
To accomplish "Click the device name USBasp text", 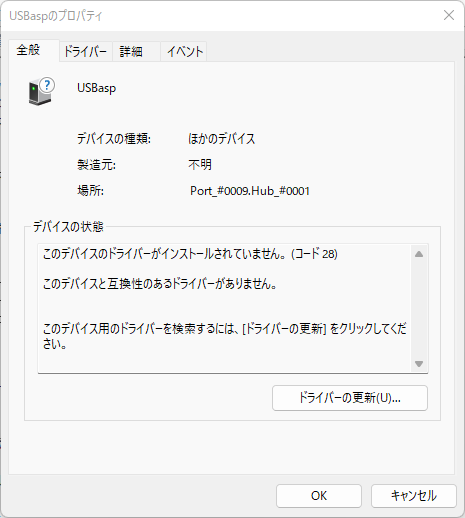I will (97, 88).
